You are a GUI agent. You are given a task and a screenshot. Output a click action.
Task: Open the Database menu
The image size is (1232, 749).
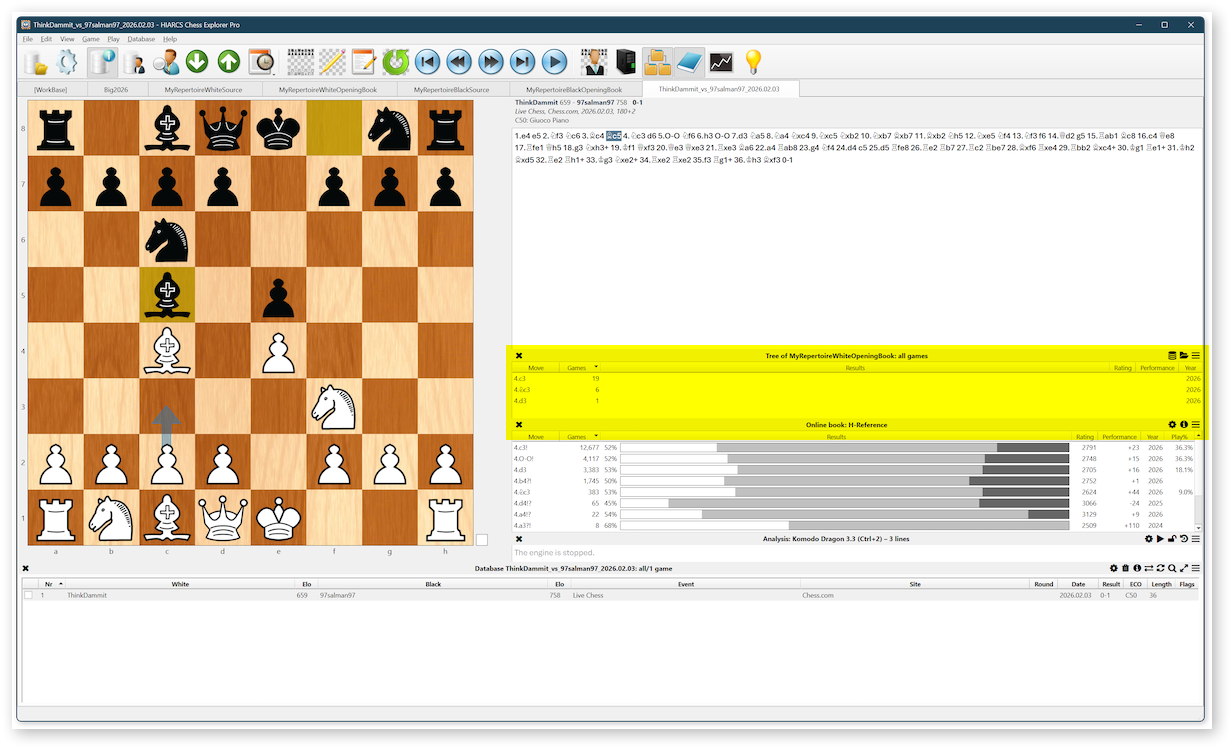click(141, 39)
